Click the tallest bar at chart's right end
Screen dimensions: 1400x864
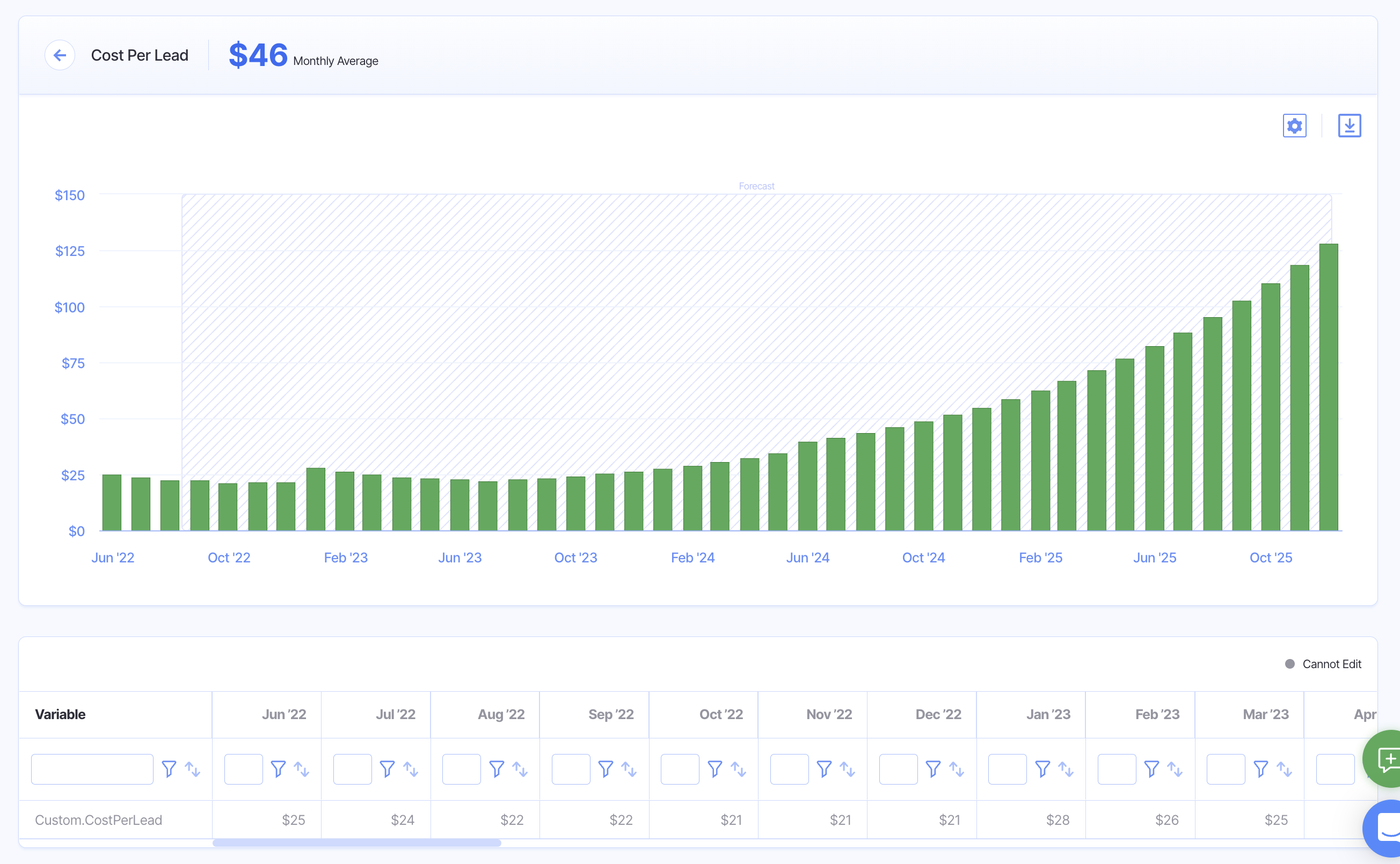[x=1328, y=387]
